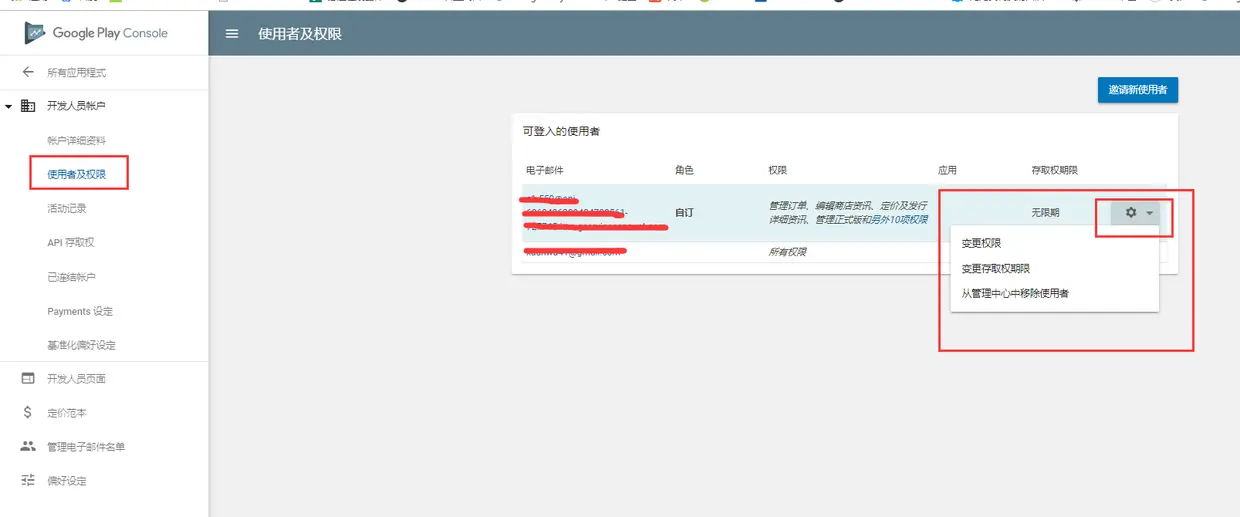
Task: Click the people icon for 管理电子邮件名单
Action: click(x=28, y=446)
